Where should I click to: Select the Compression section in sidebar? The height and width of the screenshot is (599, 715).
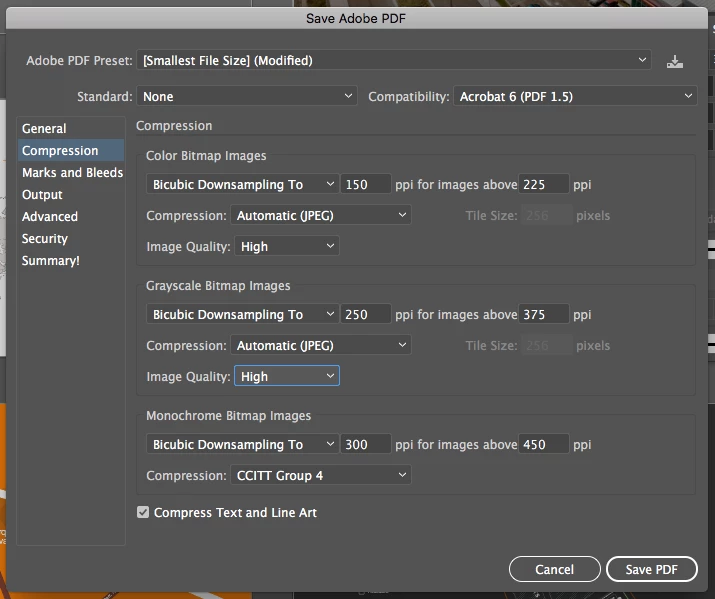(x=71, y=150)
